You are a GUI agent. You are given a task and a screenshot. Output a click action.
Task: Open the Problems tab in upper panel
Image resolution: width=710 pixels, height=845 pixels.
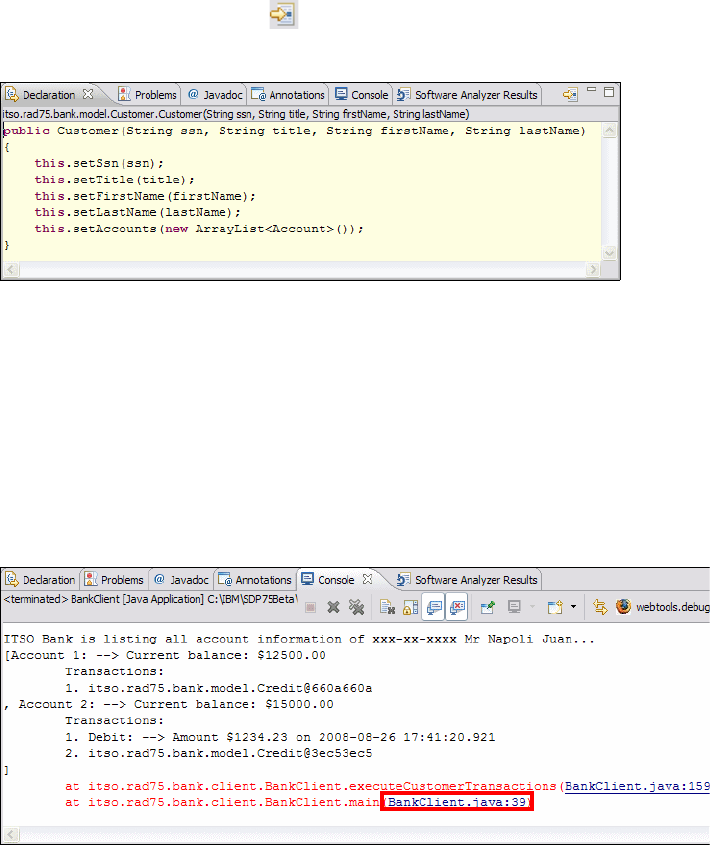(147, 95)
